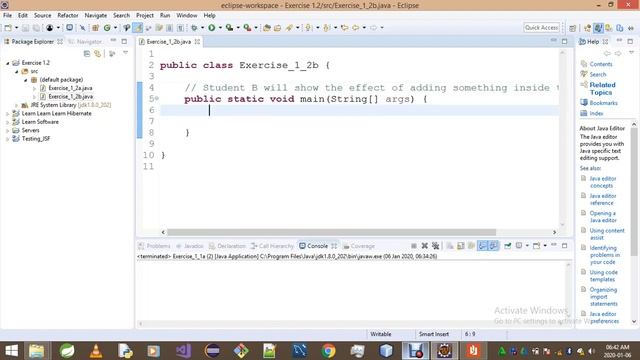Image resolution: width=640 pixels, height=360 pixels.
Task: Click the Pin Console icon
Action: click(507, 246)
